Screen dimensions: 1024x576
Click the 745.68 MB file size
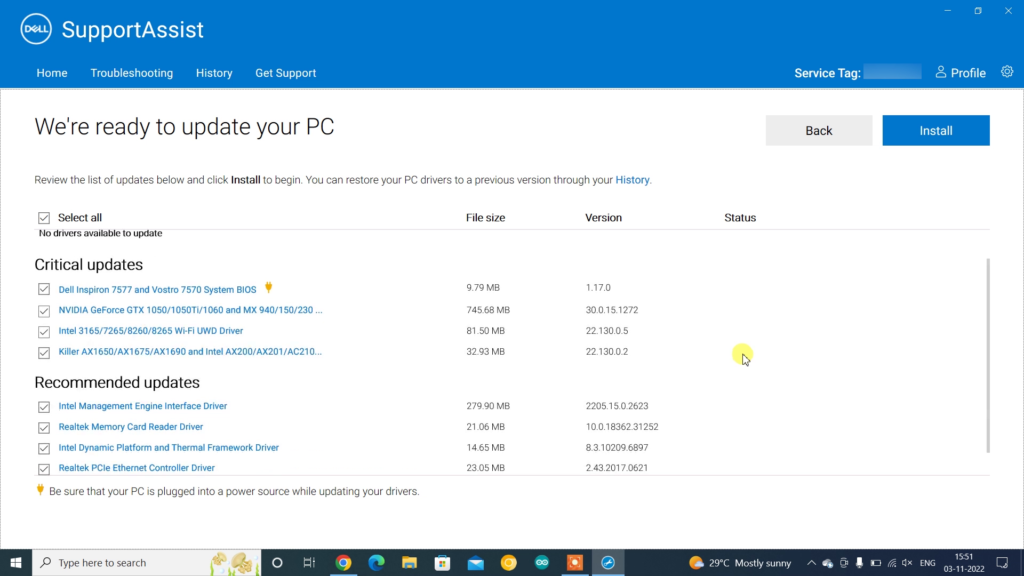(488, 310)
